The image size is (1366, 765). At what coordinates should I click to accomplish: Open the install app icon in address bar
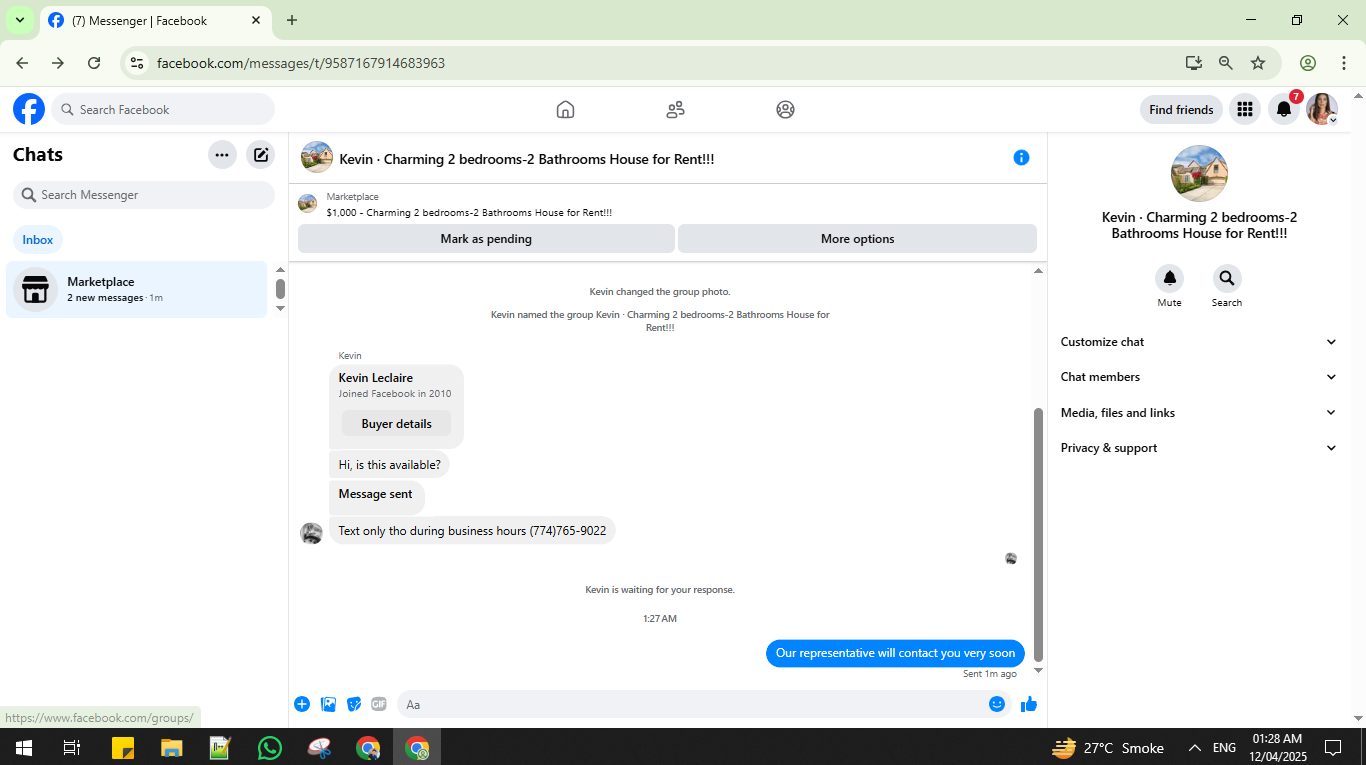1194,63
